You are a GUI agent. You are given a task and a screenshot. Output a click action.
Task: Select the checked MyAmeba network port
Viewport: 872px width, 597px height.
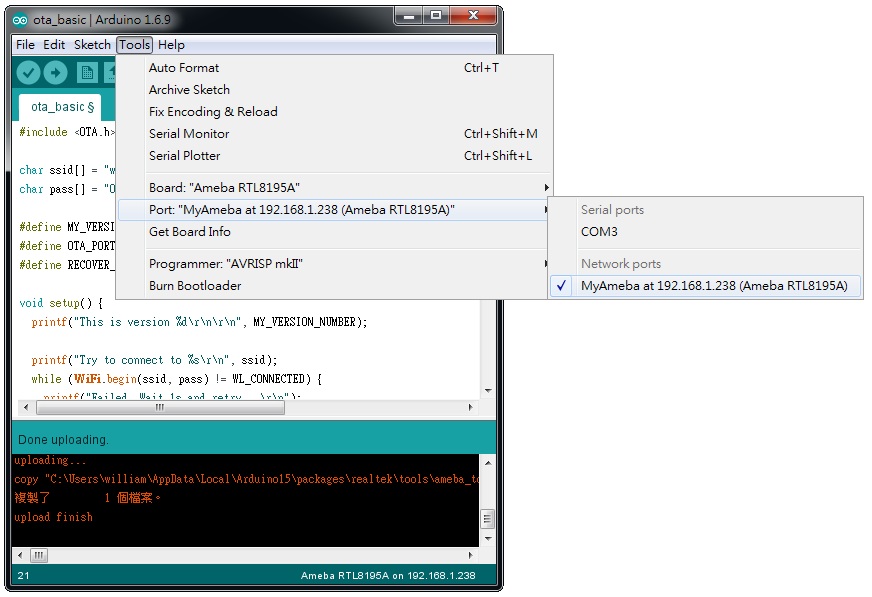tap(705, 286)
